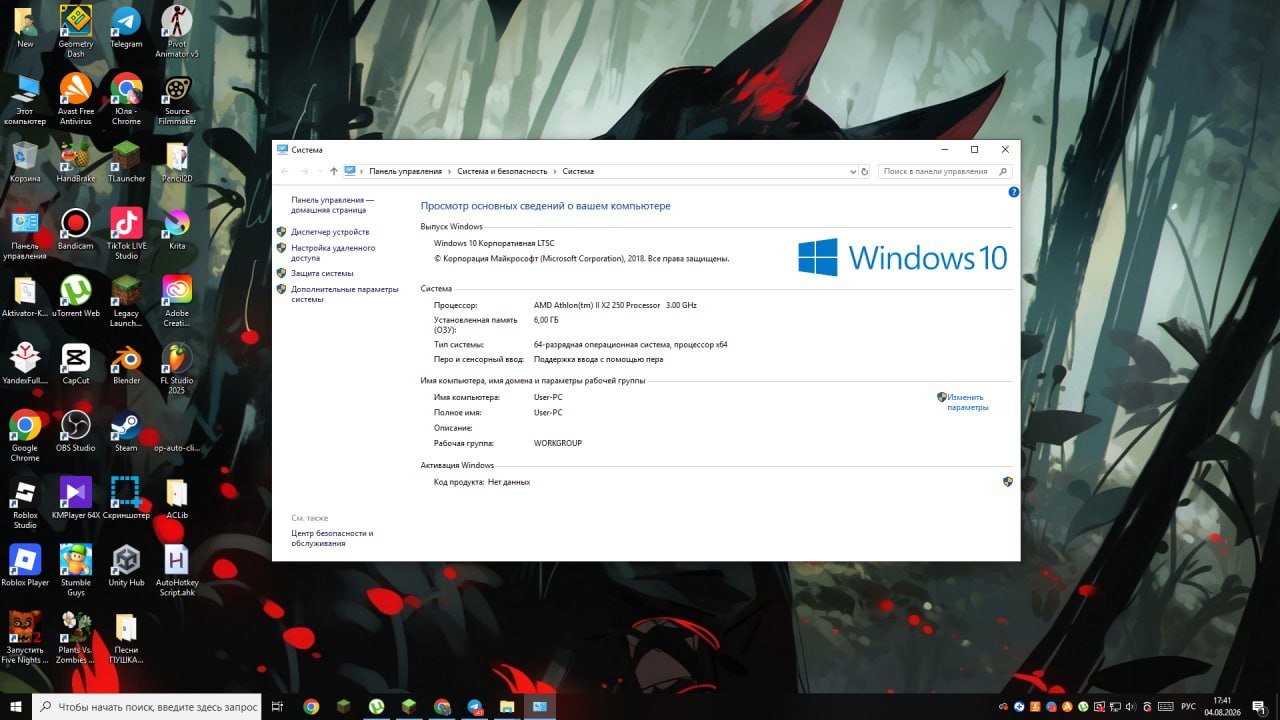Select the Roblox Studio desktop icon
Viewport: 1280px width, 720px height.
pyautogui.click(x=25, y=502)
